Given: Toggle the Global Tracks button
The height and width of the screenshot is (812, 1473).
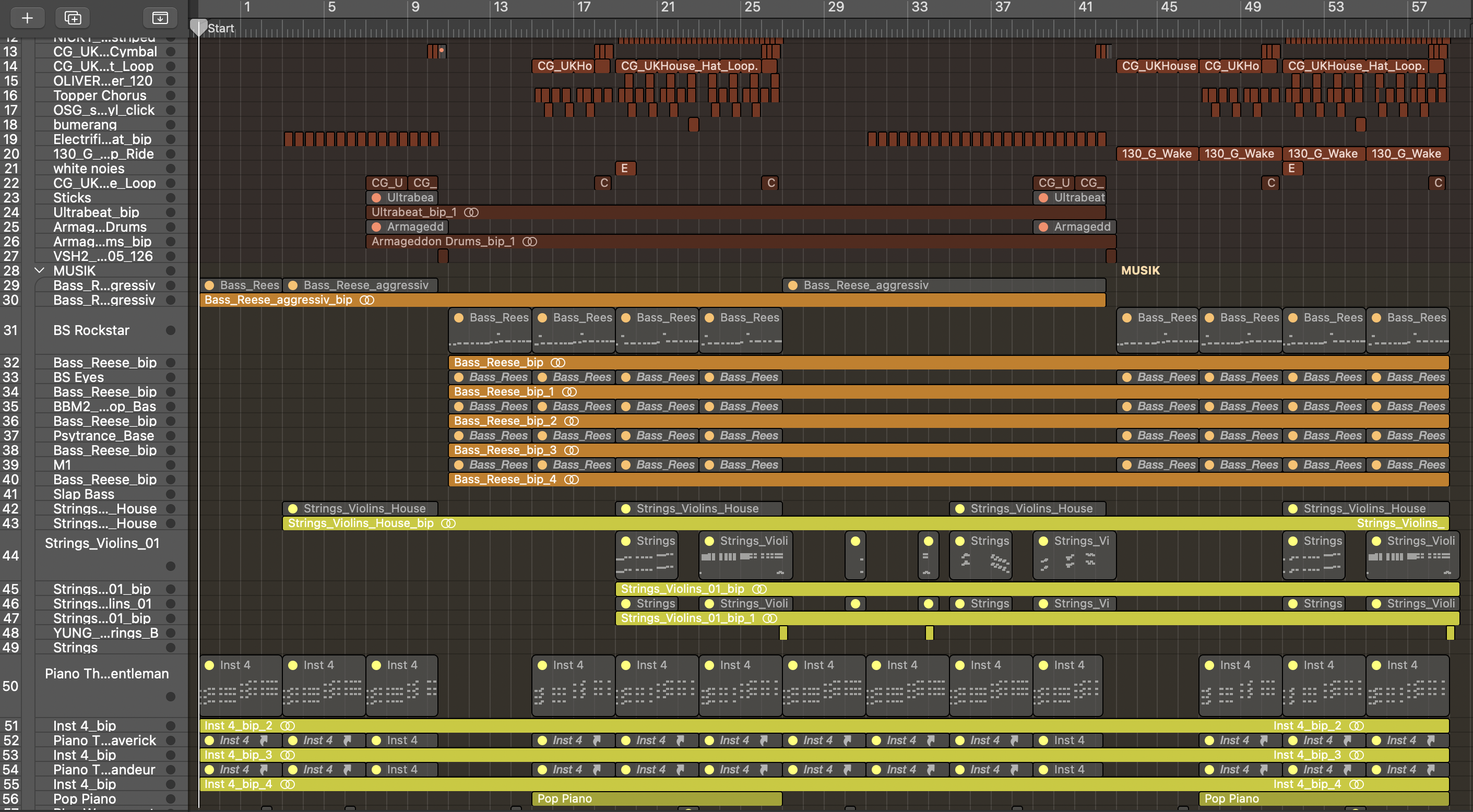Looking at the screenshot, I should pyautogui.click(x=160, y=18).
